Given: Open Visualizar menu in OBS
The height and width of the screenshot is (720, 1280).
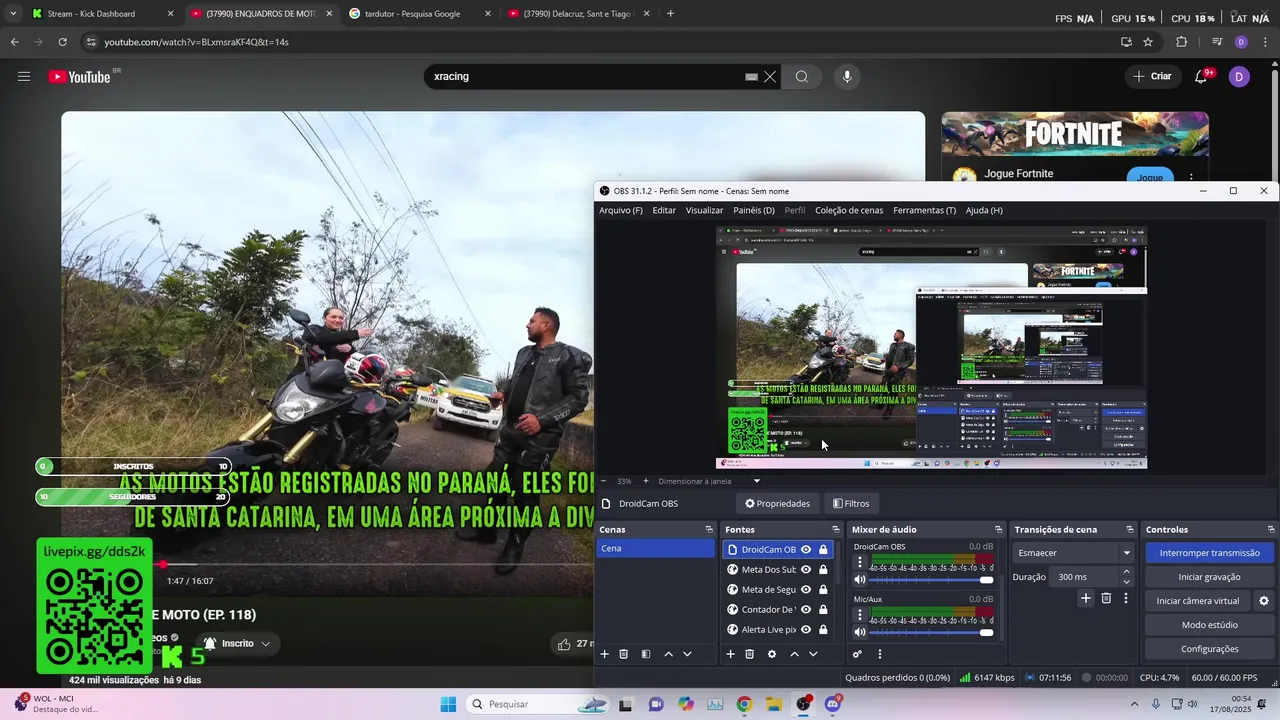Looking at the screenshot, I should point(704,210).
